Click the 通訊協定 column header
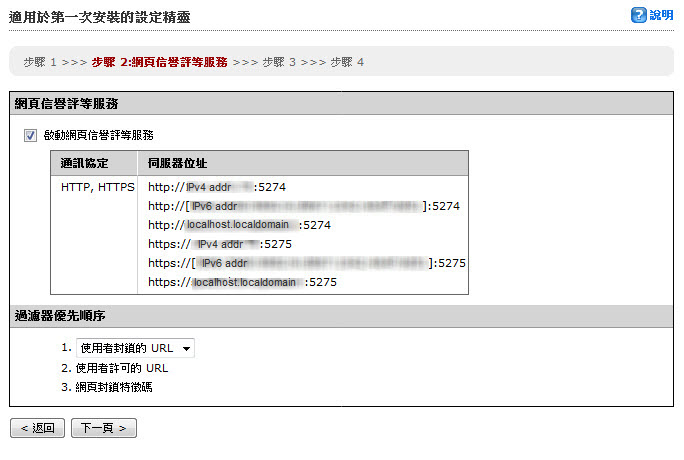Image resolution: width=684 pixels, height=460 pixels. coord(84,163)
